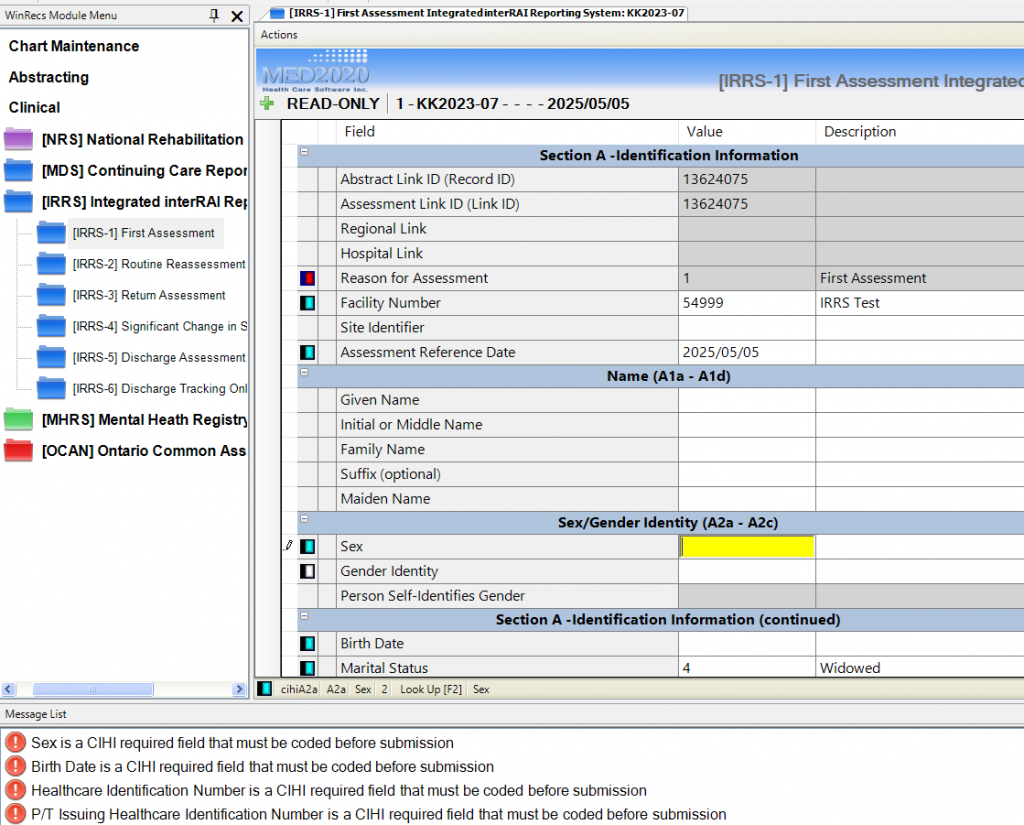Screen dimensions: 1024x825
Task: Open the Actions menu
Action: pyautogui.click(x=278, y=34)
